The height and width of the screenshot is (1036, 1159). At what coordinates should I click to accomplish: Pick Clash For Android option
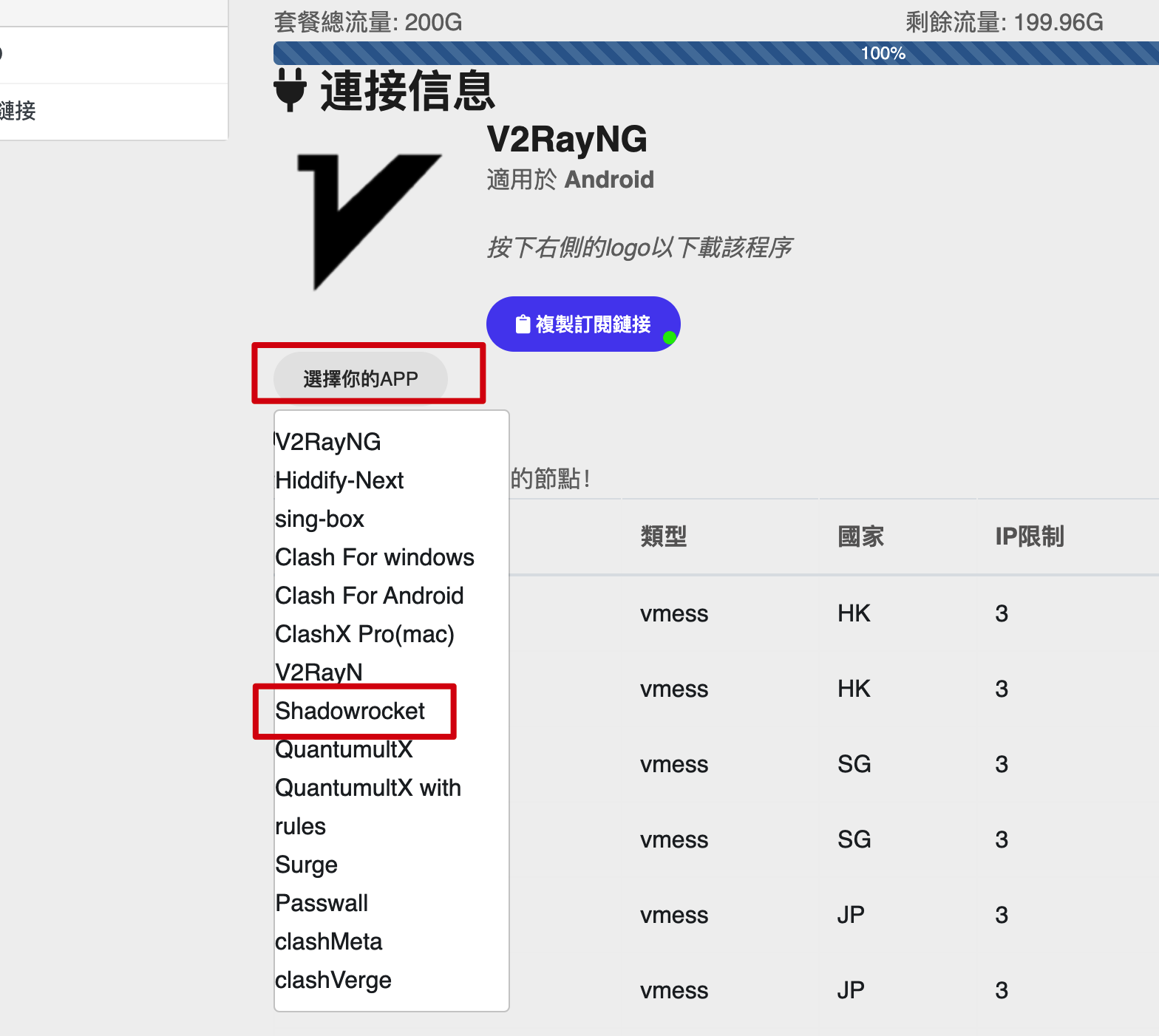click(x=369, y=596)
